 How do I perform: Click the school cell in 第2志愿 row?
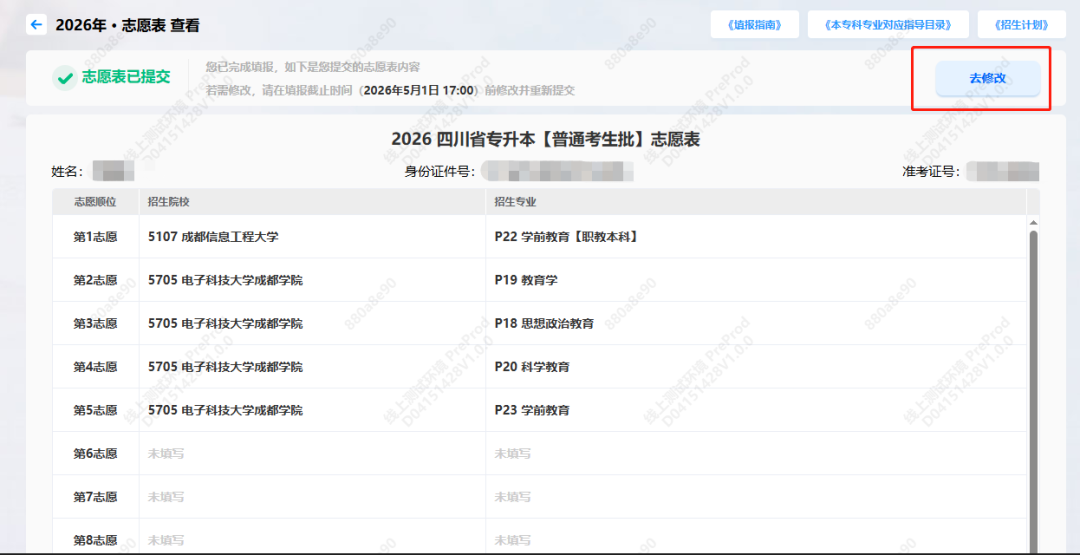312,280
